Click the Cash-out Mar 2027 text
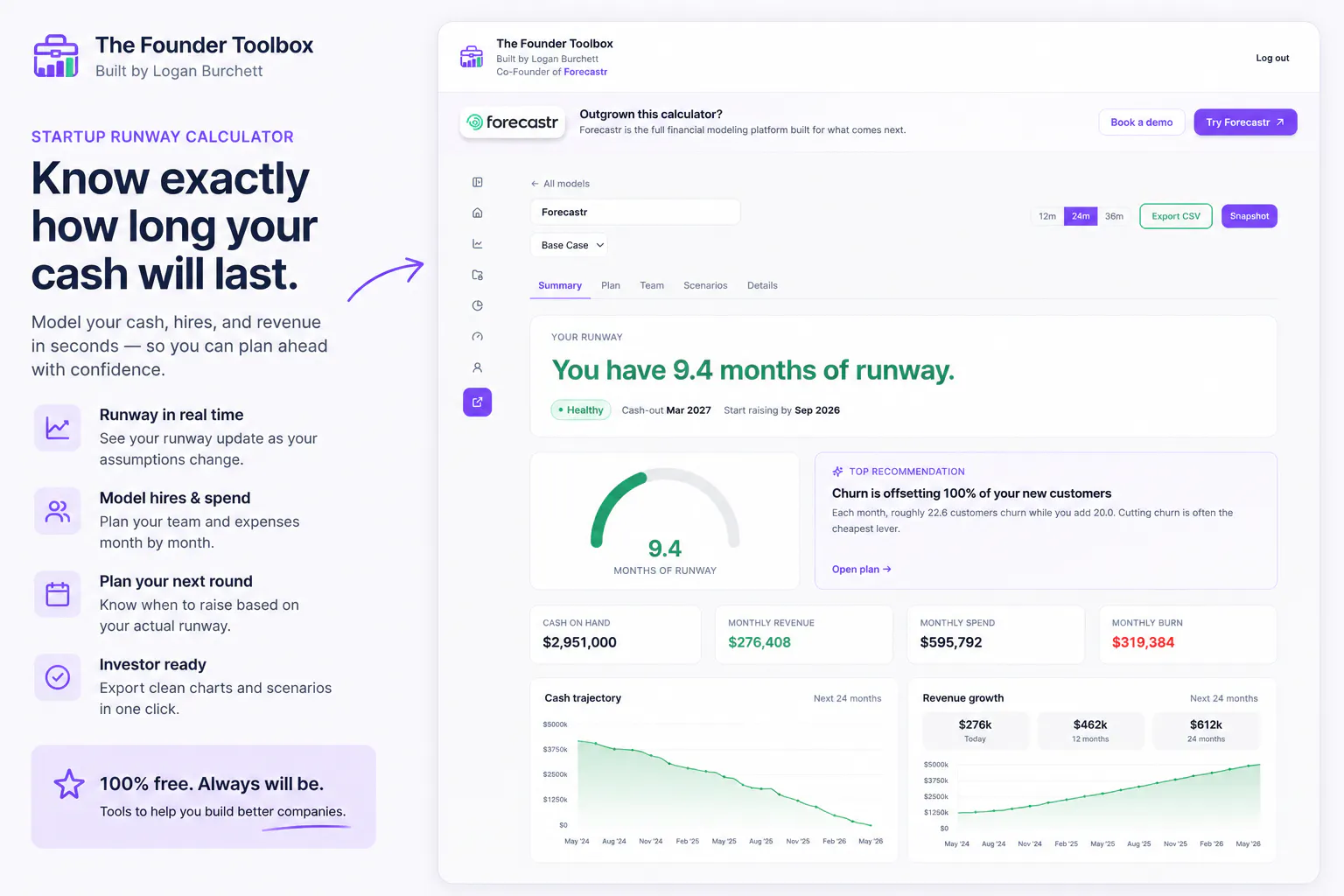Screen dimensions: 1344x896 pos(667,409)
